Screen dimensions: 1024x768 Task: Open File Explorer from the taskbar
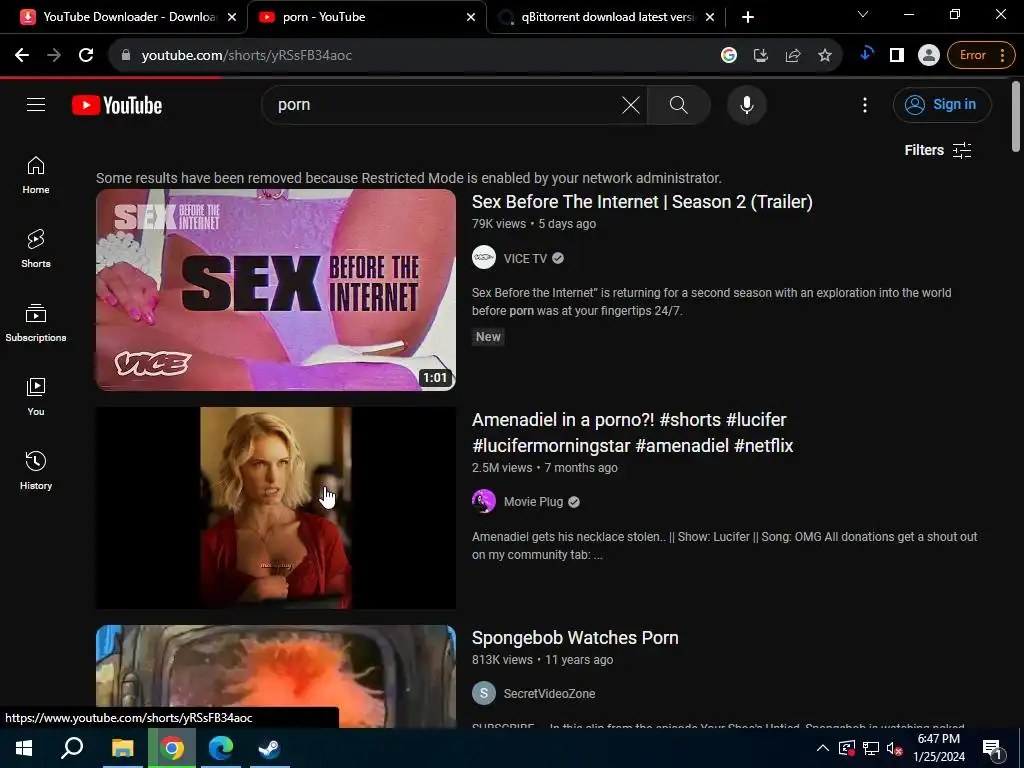click(x=122, y=748)
